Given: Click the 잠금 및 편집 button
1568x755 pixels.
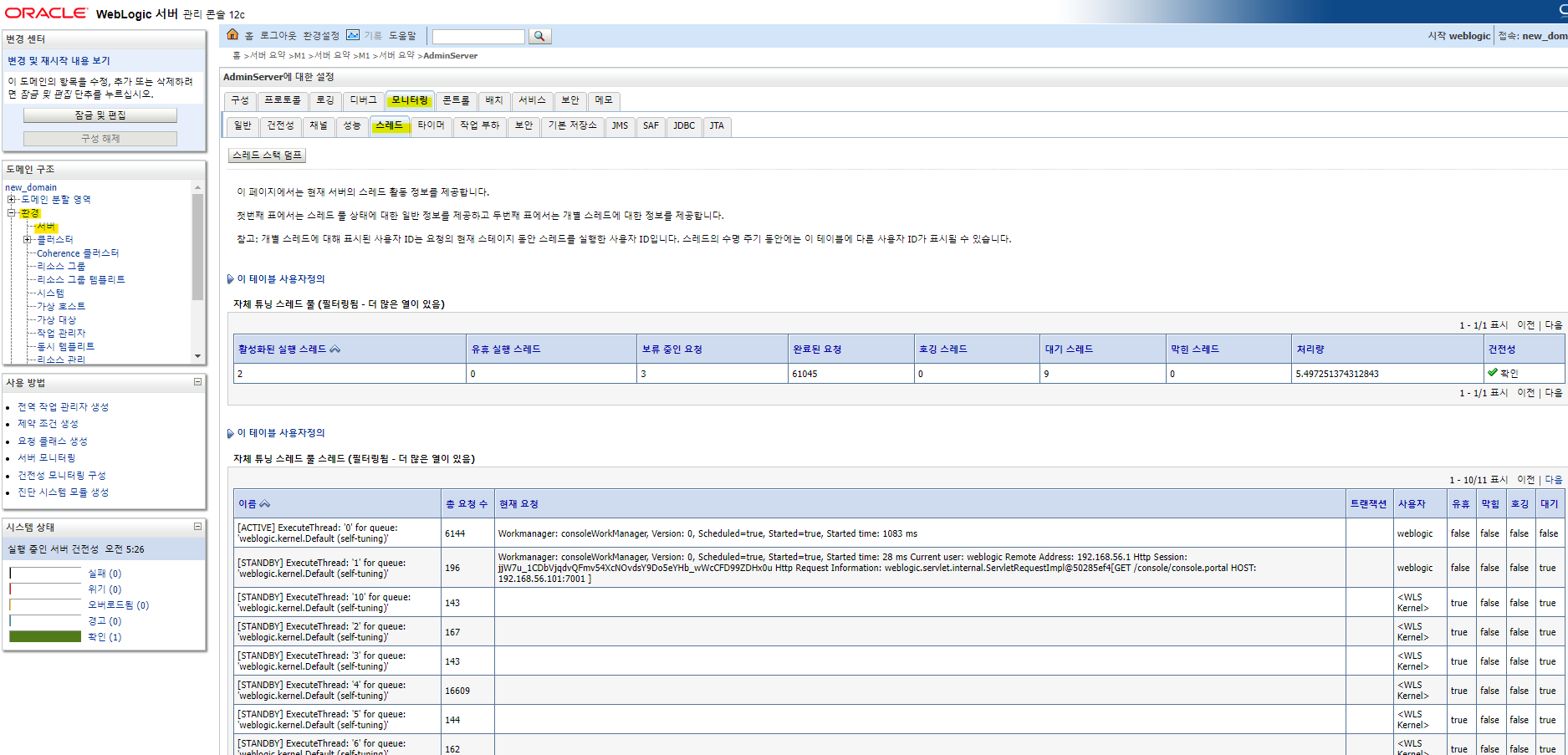Looking at the screenshot, I should click(100, 115).
